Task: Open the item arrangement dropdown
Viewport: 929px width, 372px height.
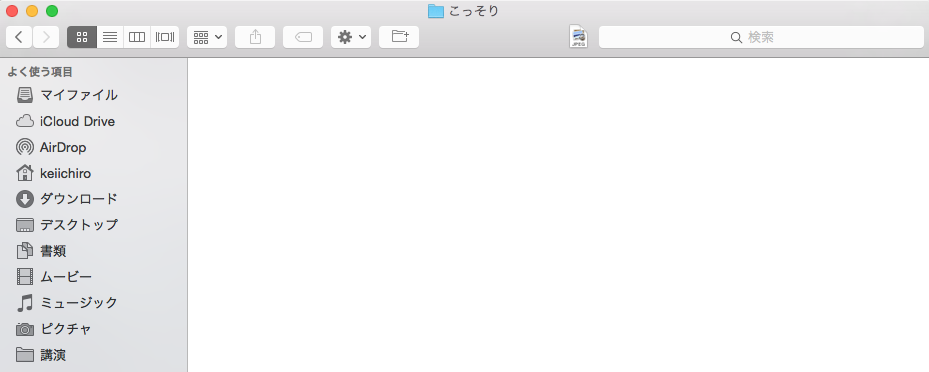Action: click(207, 37)
